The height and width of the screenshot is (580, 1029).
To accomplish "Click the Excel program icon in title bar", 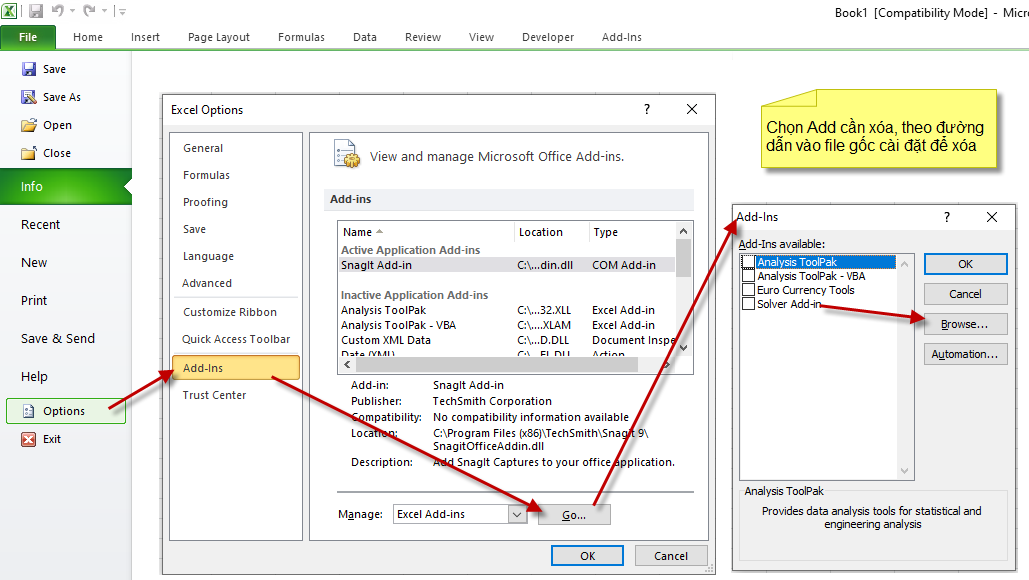I will (11, 10).
